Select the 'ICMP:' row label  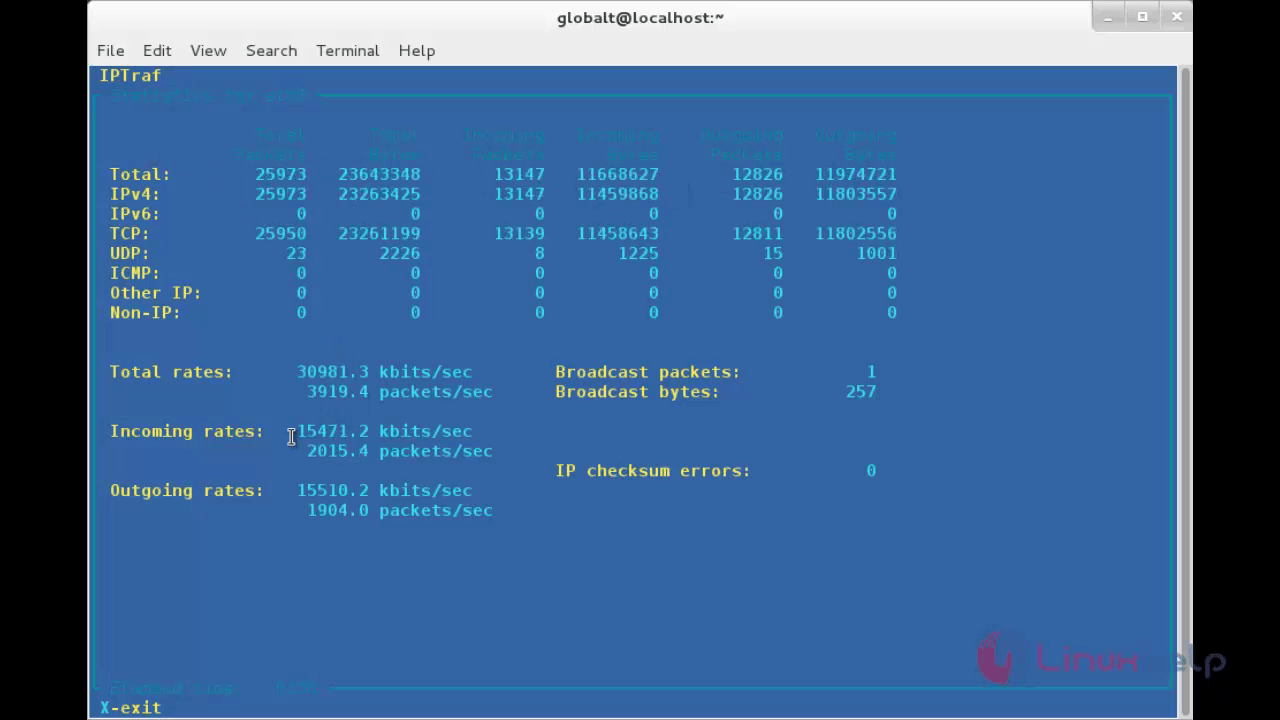pyautogui.click(x=135, y=273)
